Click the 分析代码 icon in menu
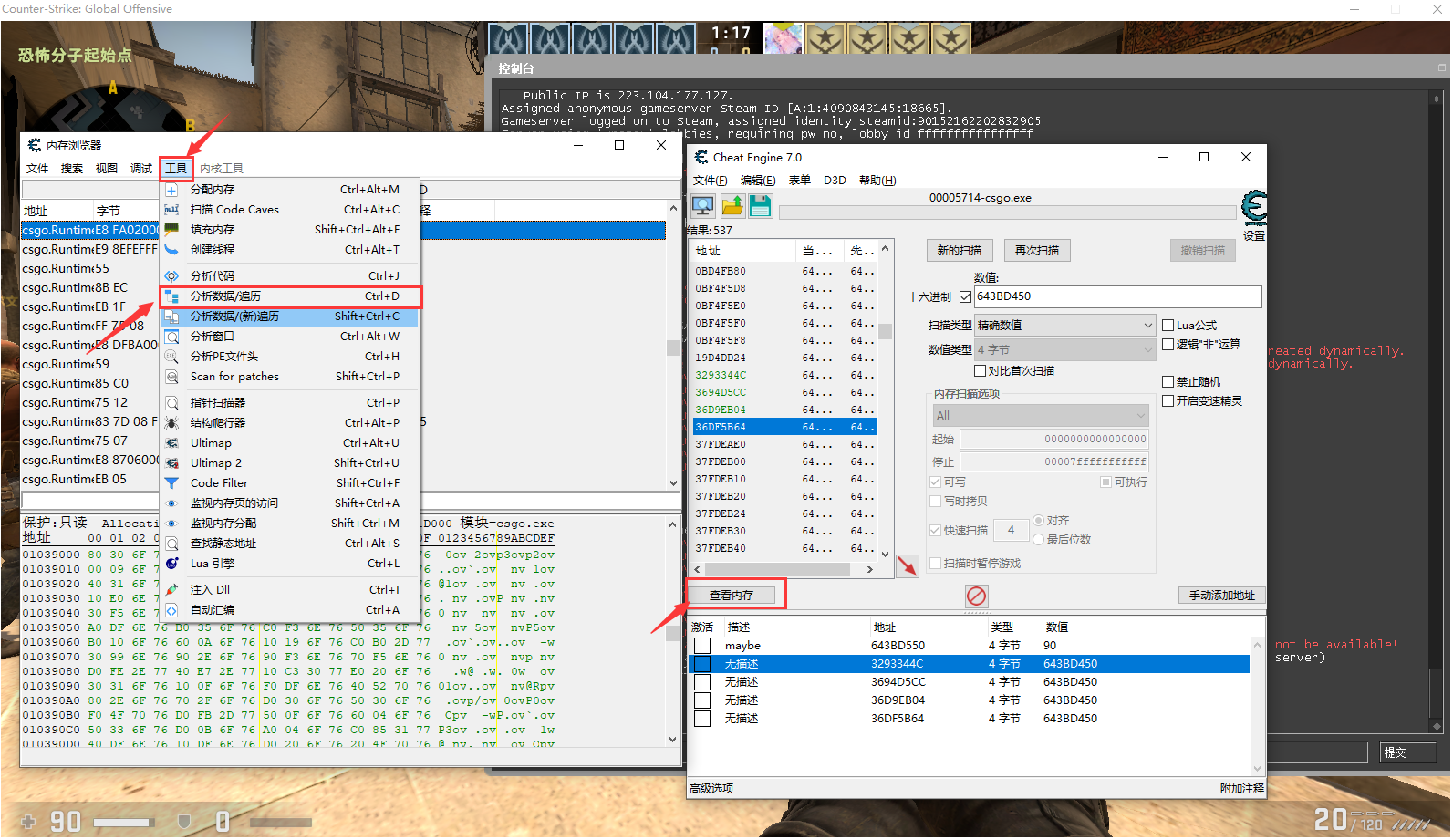 (x=171, y=276)
